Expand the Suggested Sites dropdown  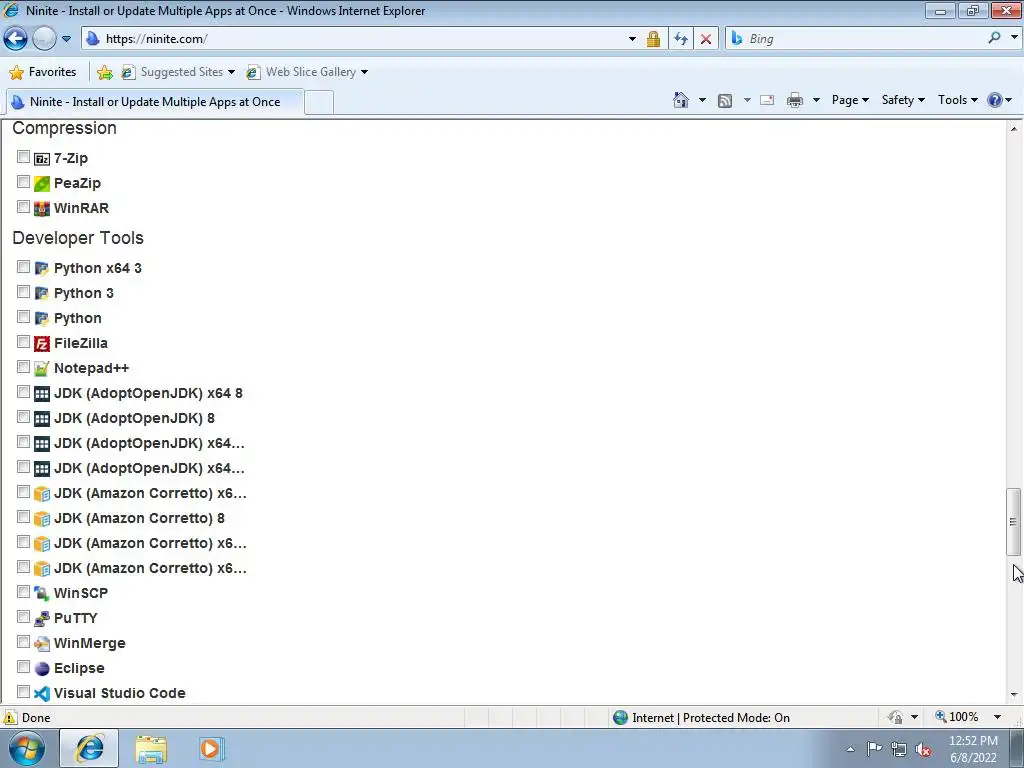coord(231,72)
